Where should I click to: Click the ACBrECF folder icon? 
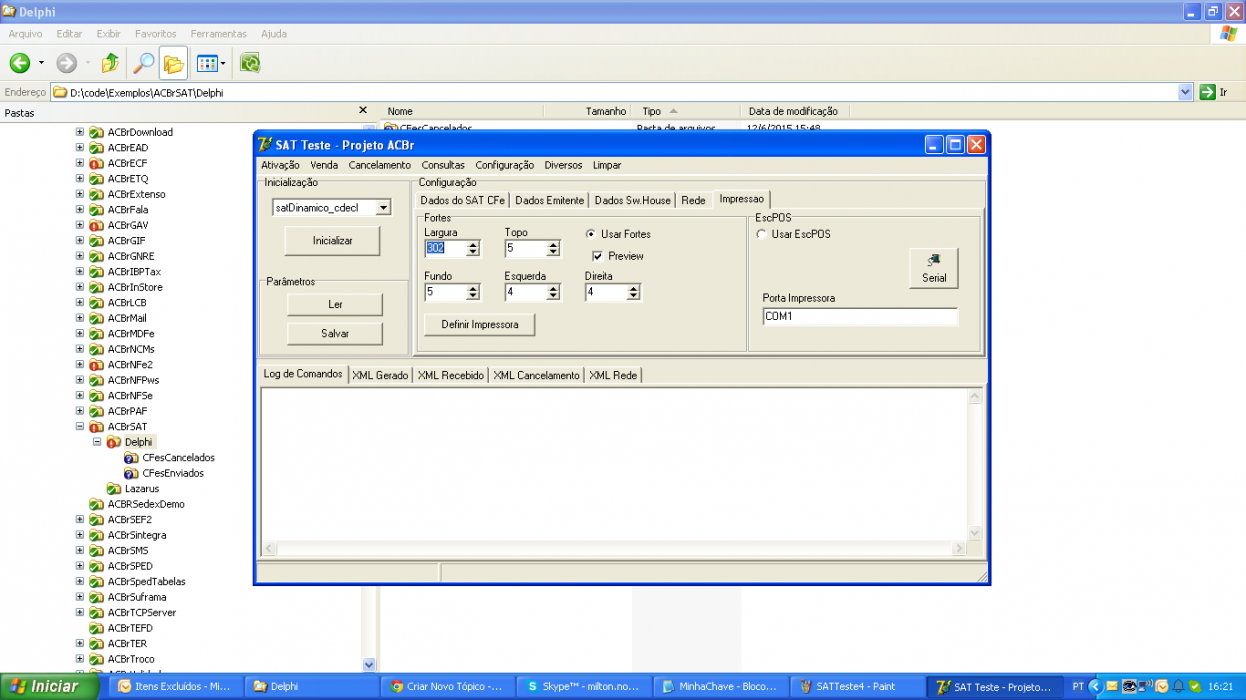pos(97,163)
